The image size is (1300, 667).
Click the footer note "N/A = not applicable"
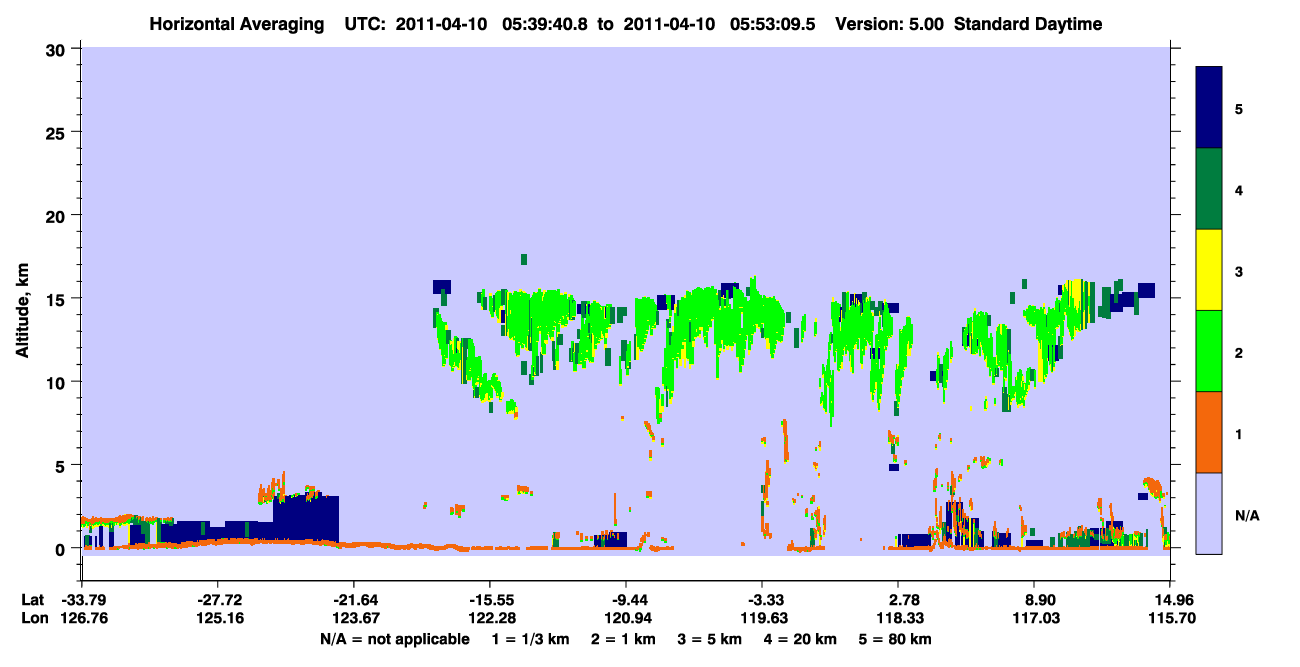tap(395, 639)
